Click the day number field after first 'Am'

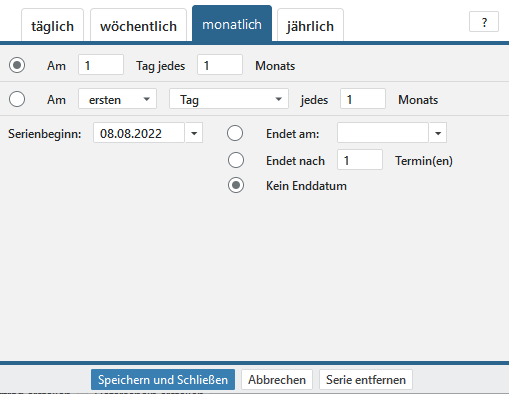[x=101, y=65]
